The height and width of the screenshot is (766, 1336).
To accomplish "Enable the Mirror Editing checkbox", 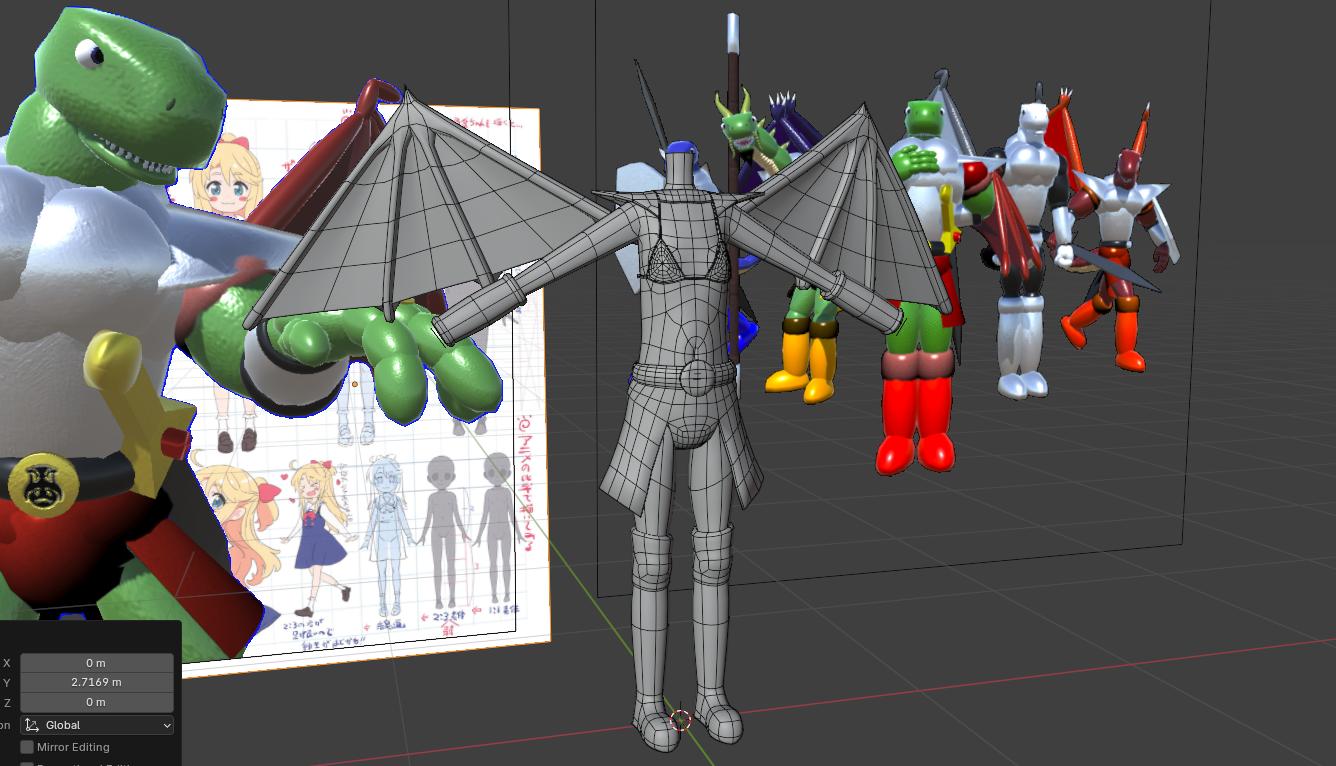I will tap(27, 747).
